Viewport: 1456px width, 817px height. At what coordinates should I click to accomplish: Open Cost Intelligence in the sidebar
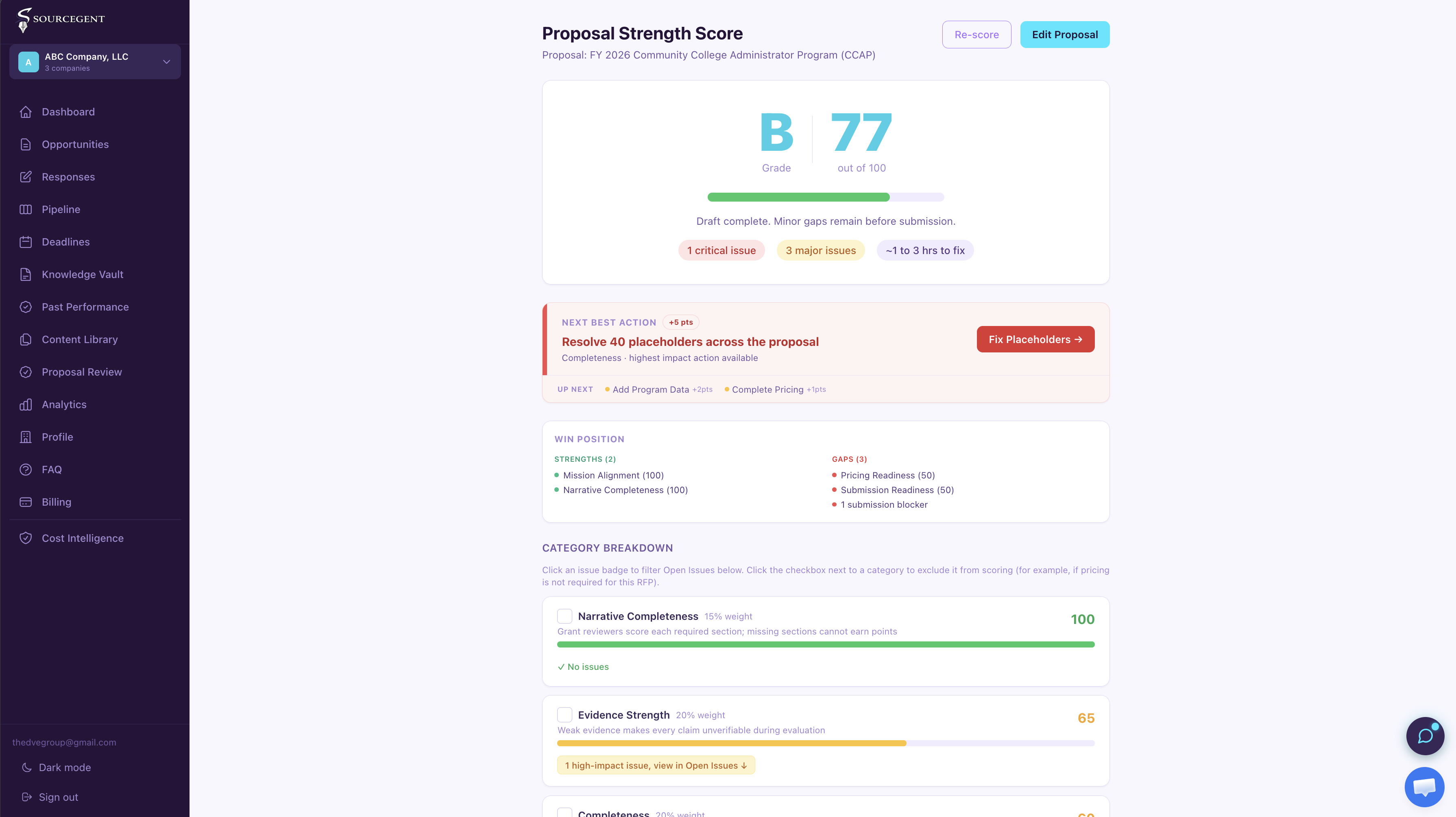pos(95,539)
